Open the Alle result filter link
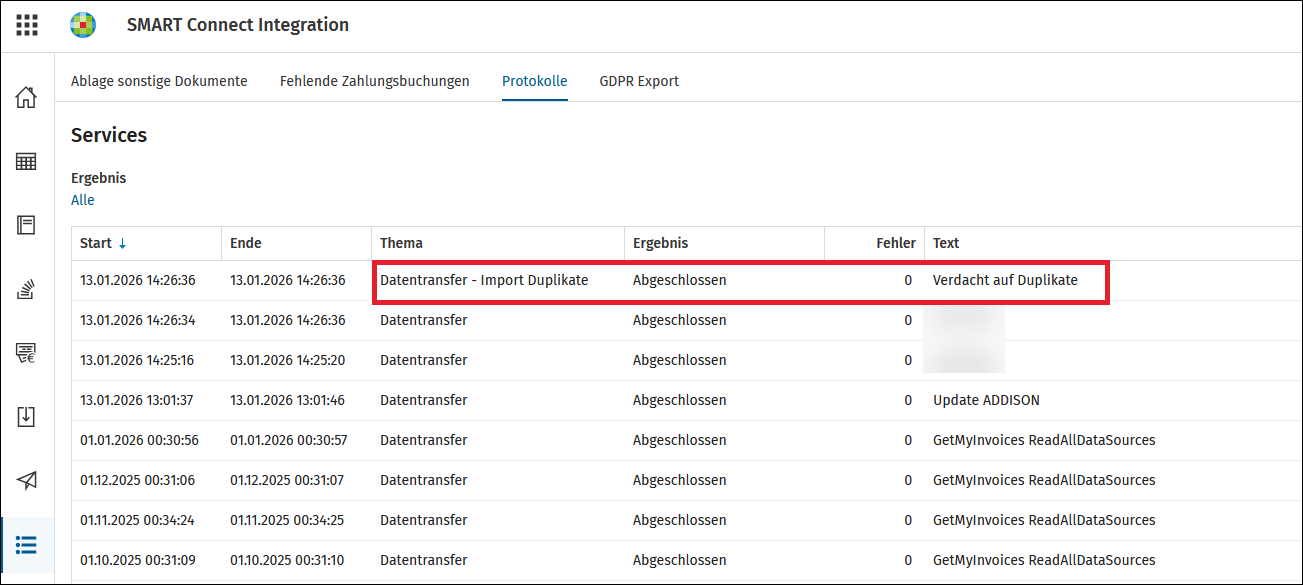This screenshot has height=585, width=1303. pos(83,200)
